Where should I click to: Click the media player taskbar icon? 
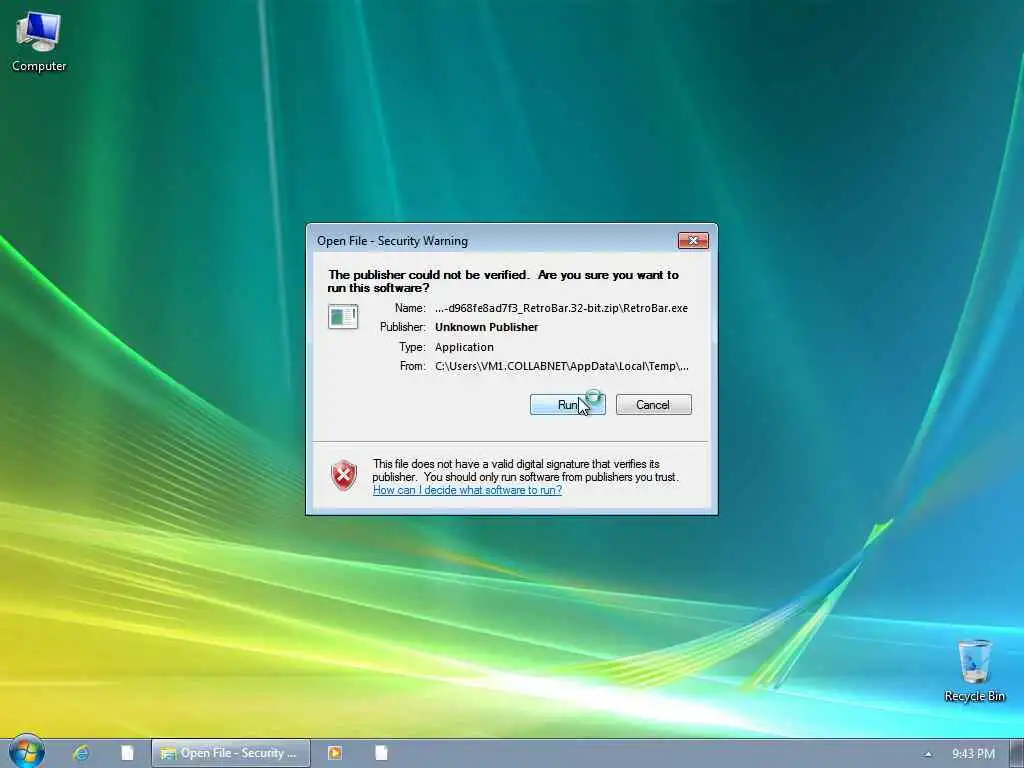pyautogui.click(x=335, y=753)
